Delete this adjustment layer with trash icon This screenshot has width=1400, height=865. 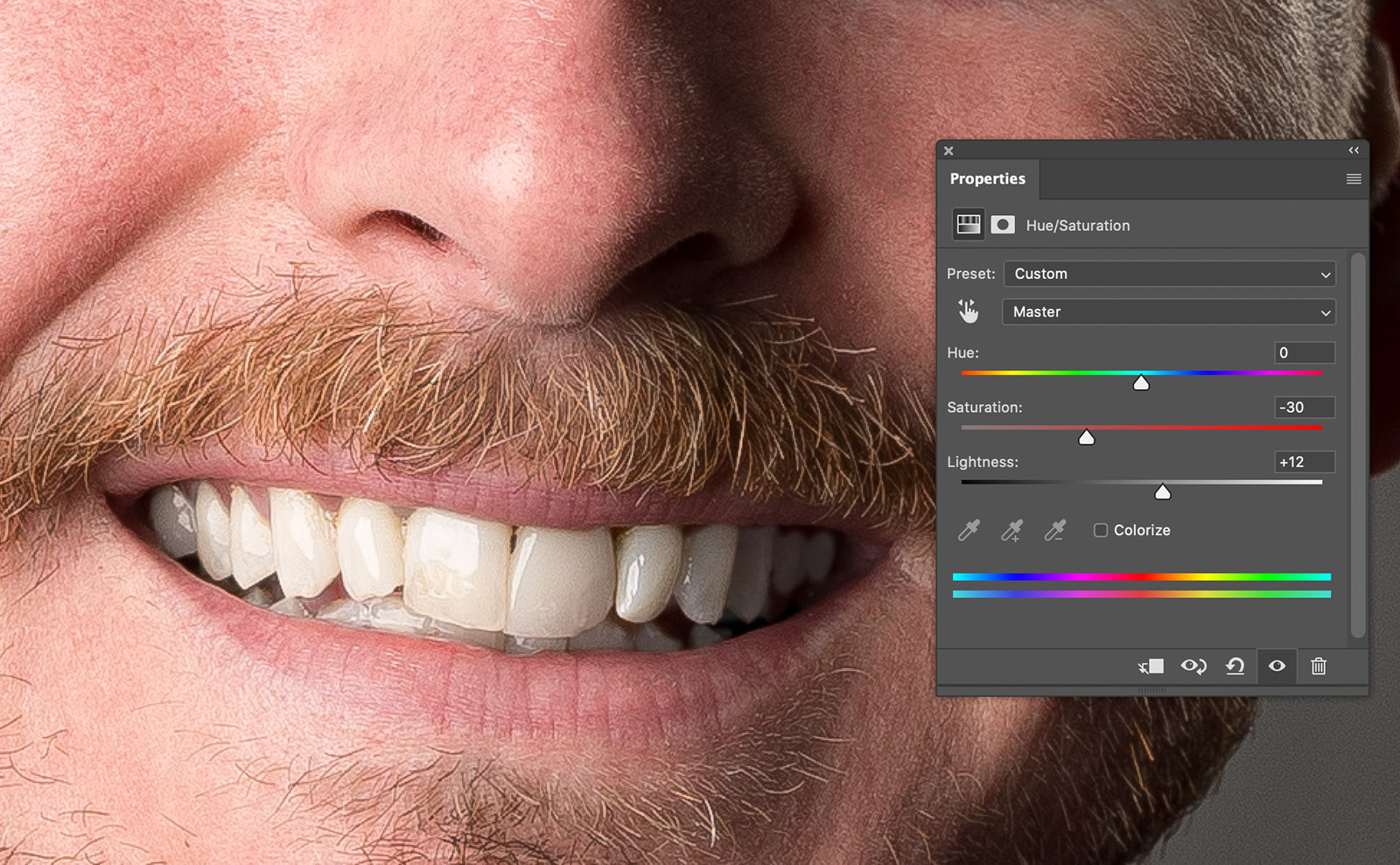1319,666
